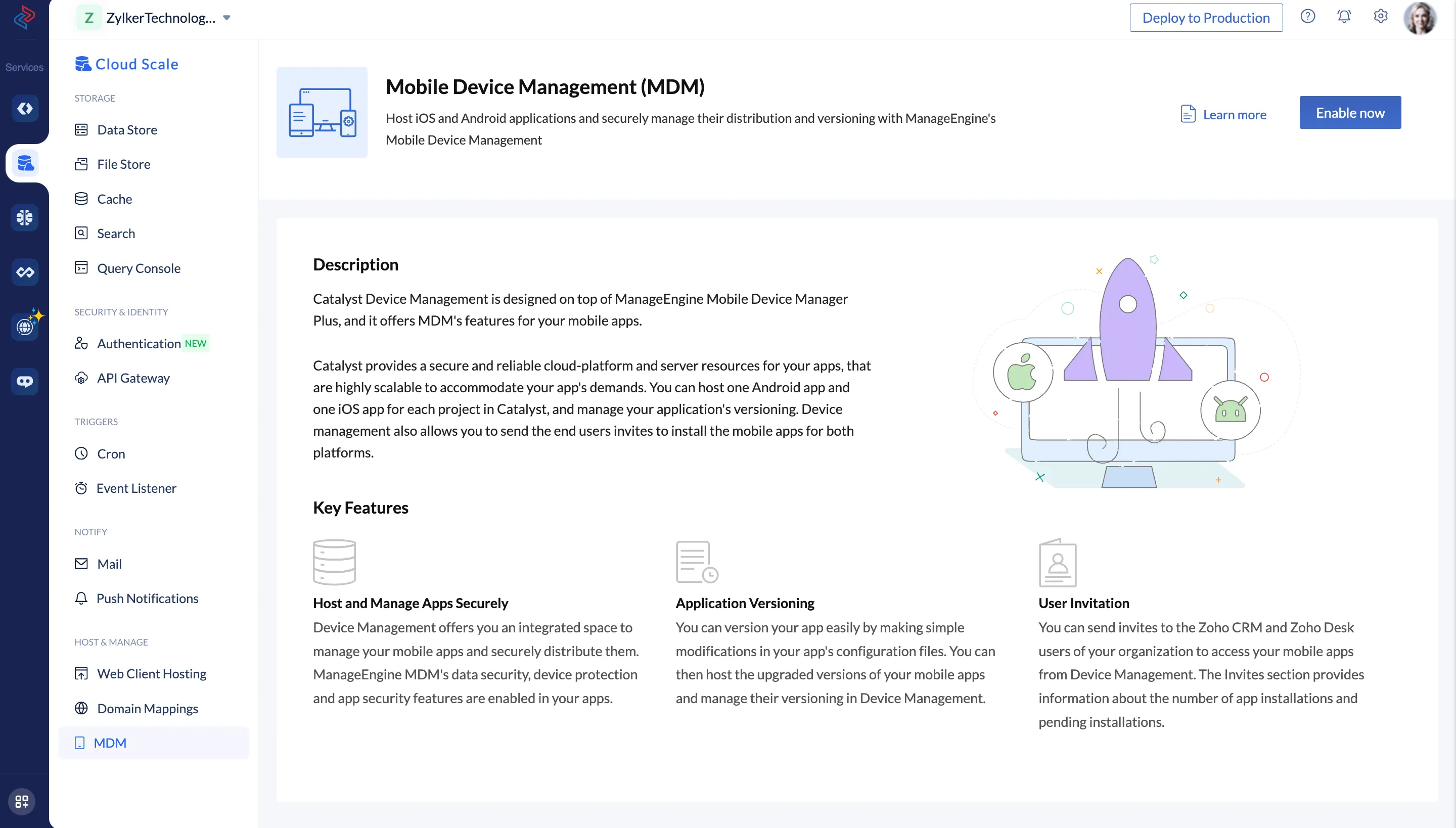Open the chatbot ConvoKraft service icon
1456x828 pixels.
tap(24, 381)
